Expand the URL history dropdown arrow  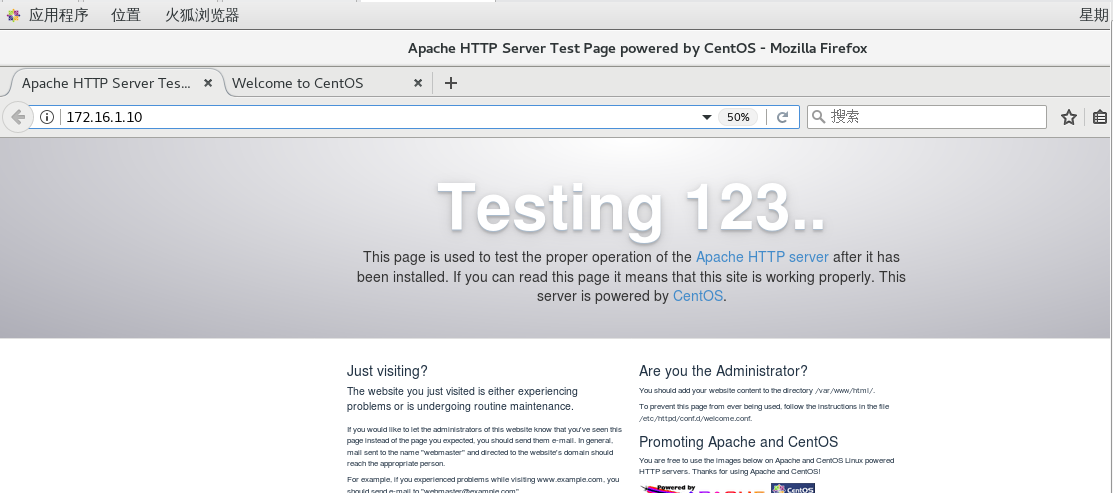[706, 117]
